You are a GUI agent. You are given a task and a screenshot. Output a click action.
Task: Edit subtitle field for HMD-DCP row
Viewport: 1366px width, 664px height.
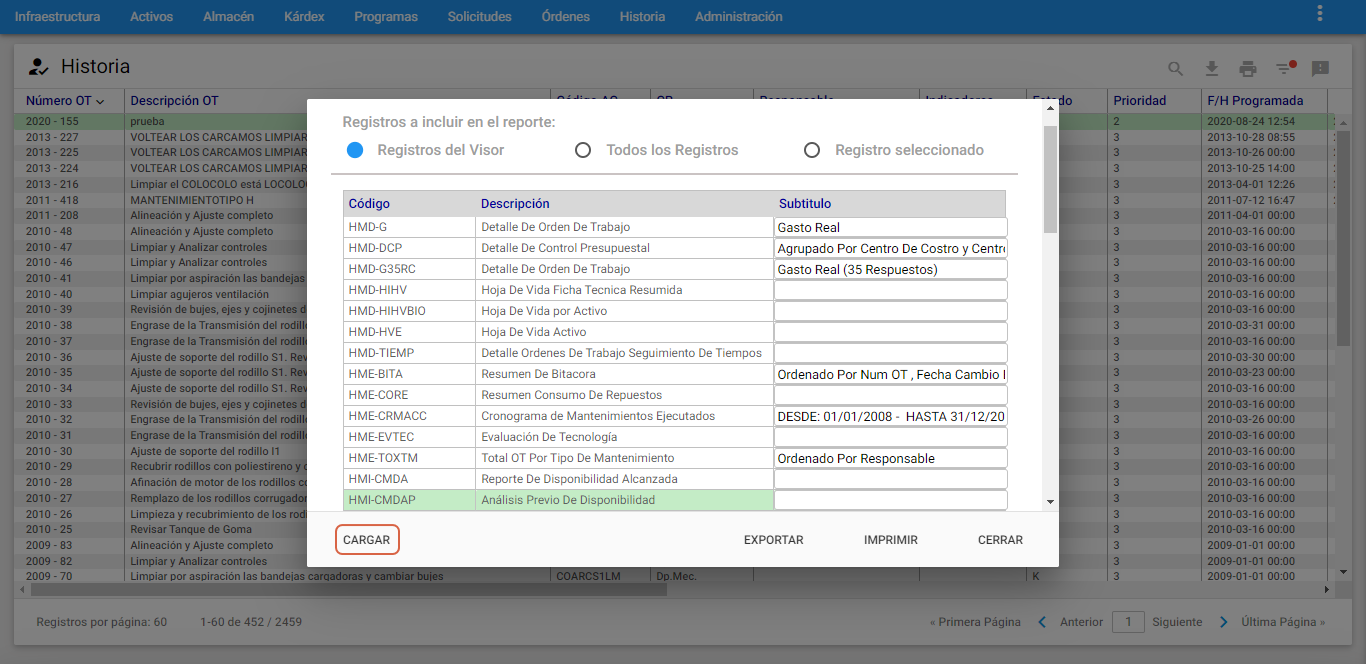click(x=890, y=248)
